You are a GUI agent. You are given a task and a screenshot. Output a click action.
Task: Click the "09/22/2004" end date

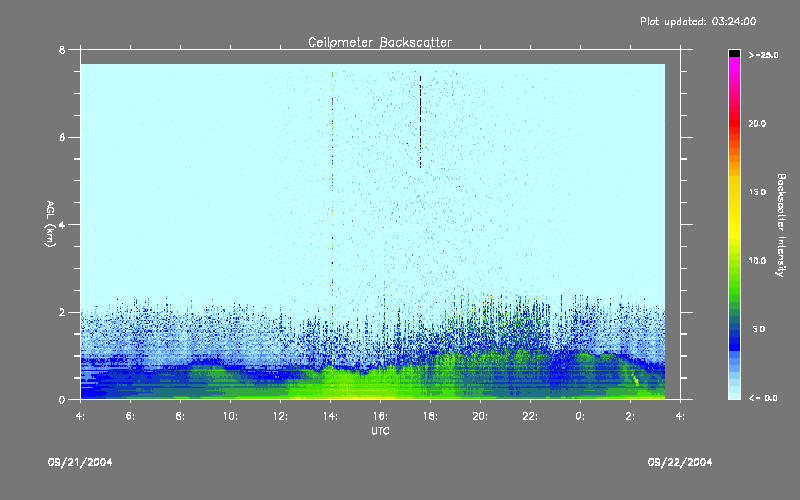tap(680, 462)
